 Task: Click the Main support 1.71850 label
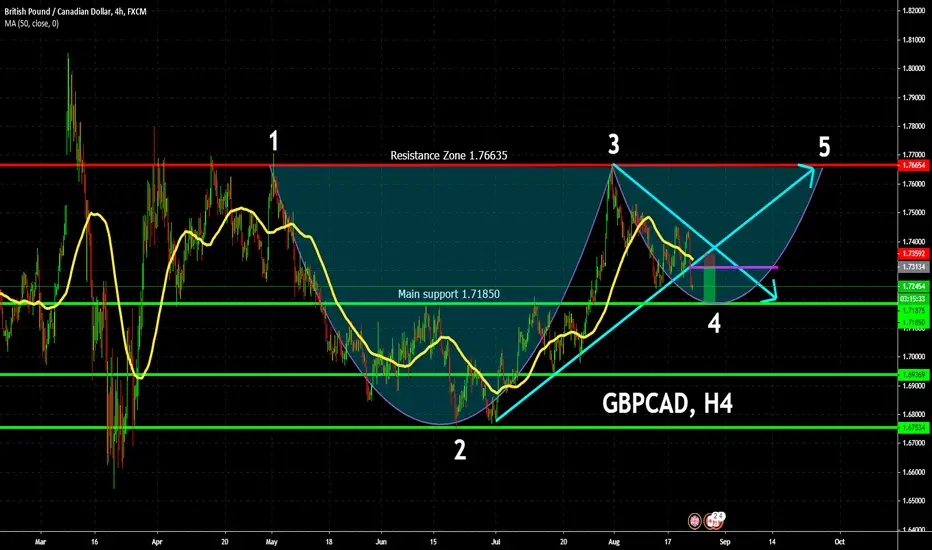[x=449, y=294]
